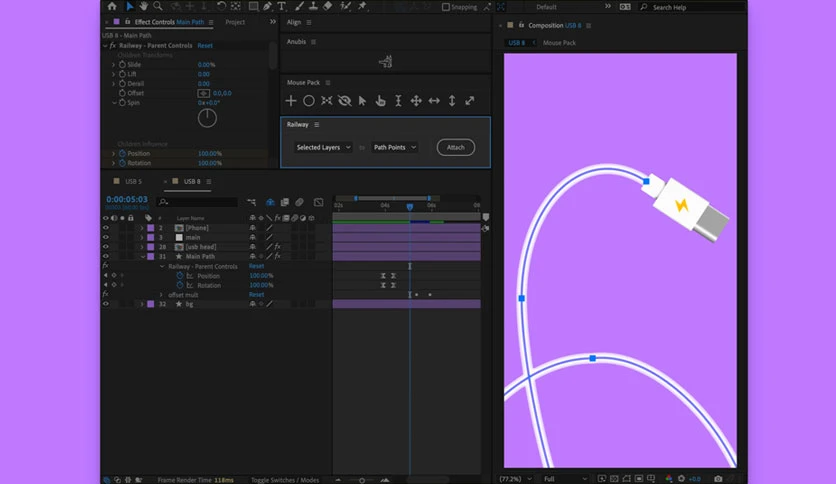Select the Zoom magnifier tool
Image resolution: width=836 pixels, height=484 pixels.
tap(158, 6)
